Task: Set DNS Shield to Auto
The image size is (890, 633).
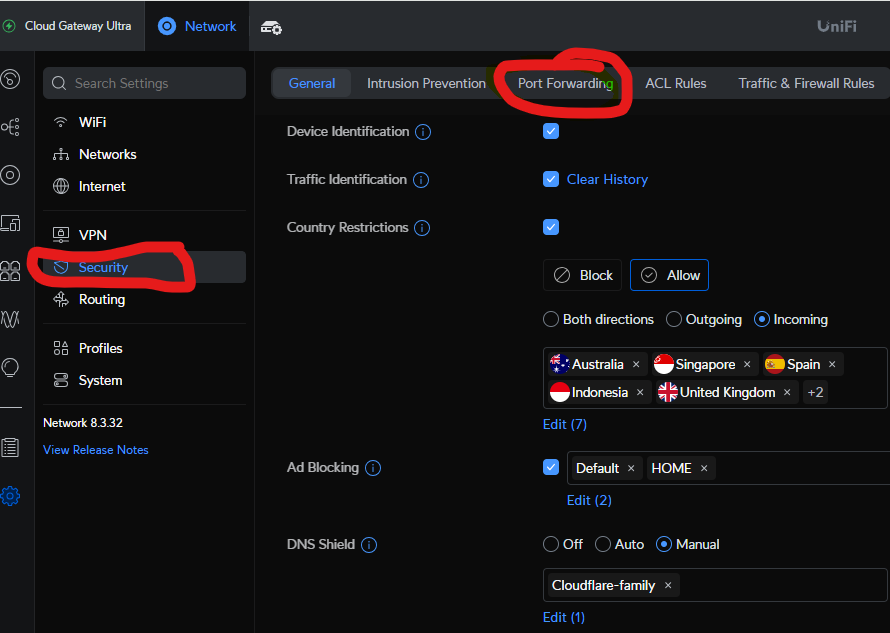Action: [603, 544]
